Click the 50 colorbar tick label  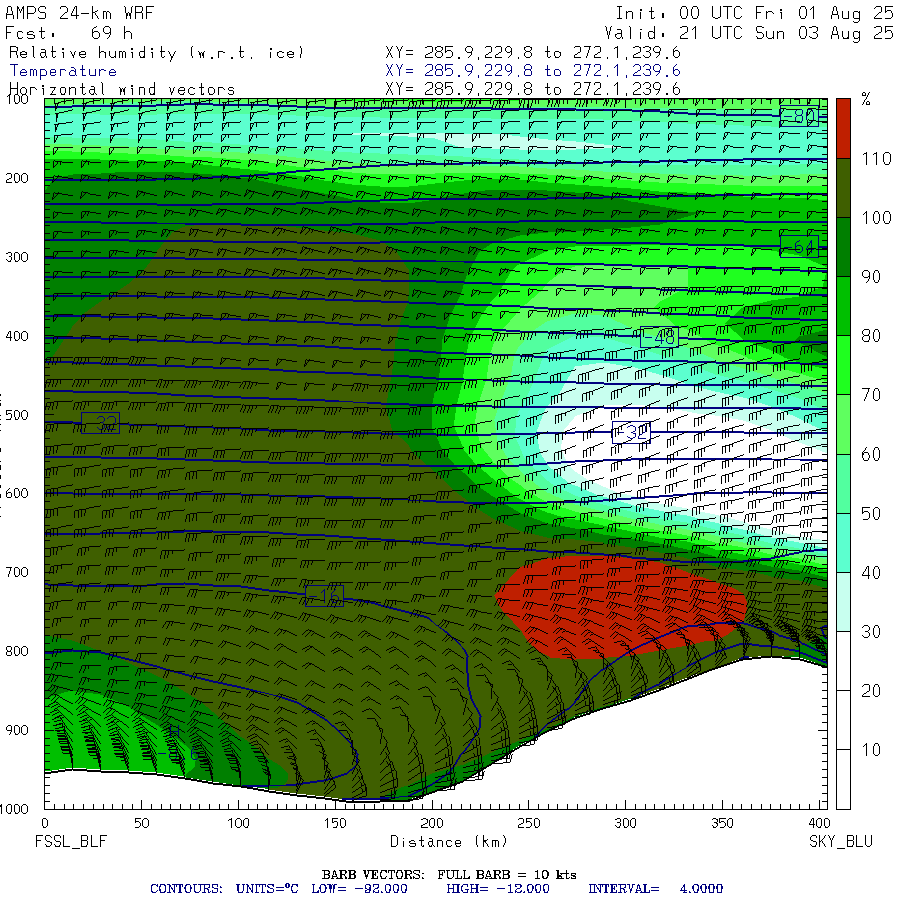[x=871, y=514]
